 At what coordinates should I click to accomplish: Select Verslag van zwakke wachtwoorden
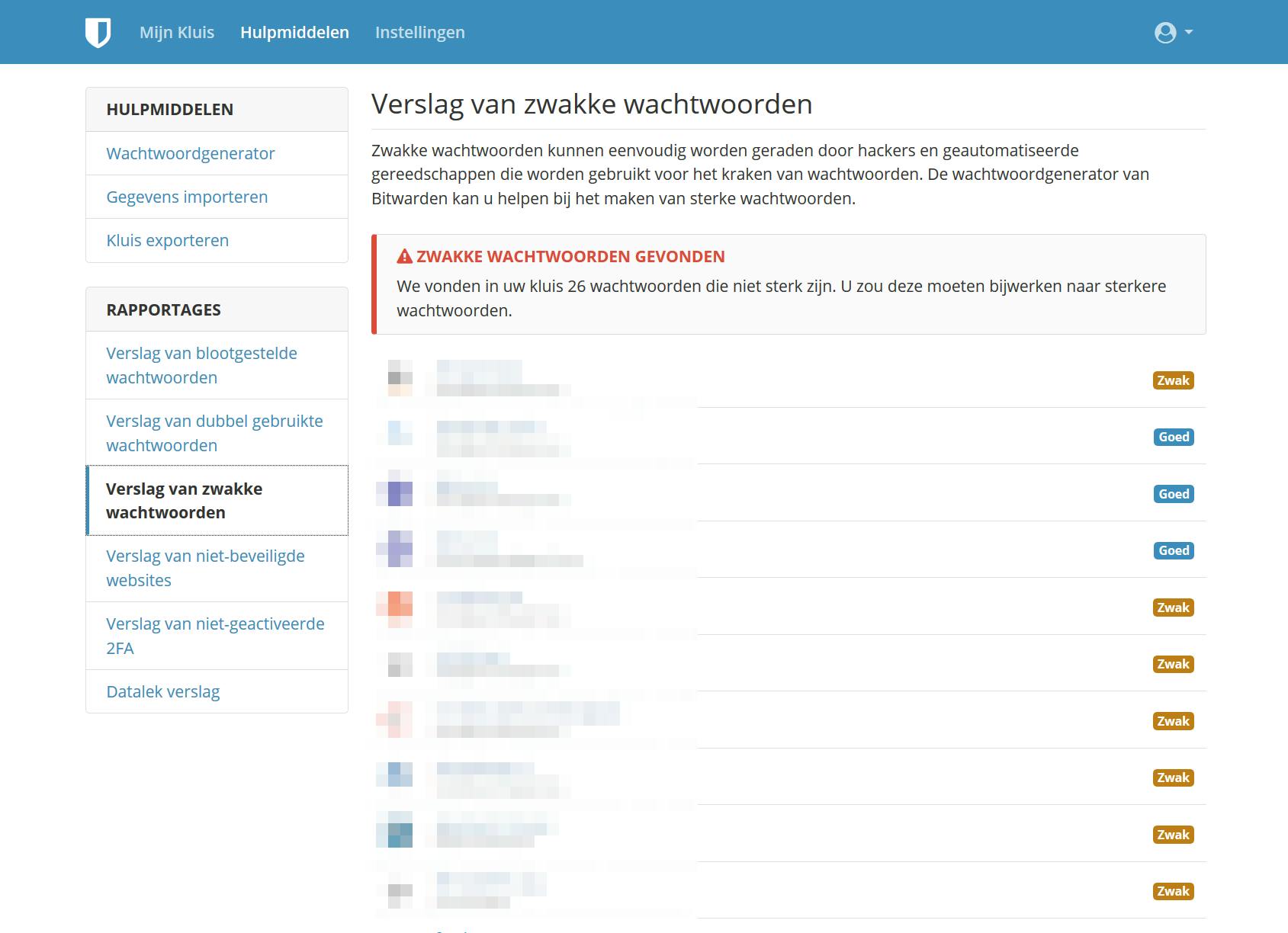coord(217,500)
